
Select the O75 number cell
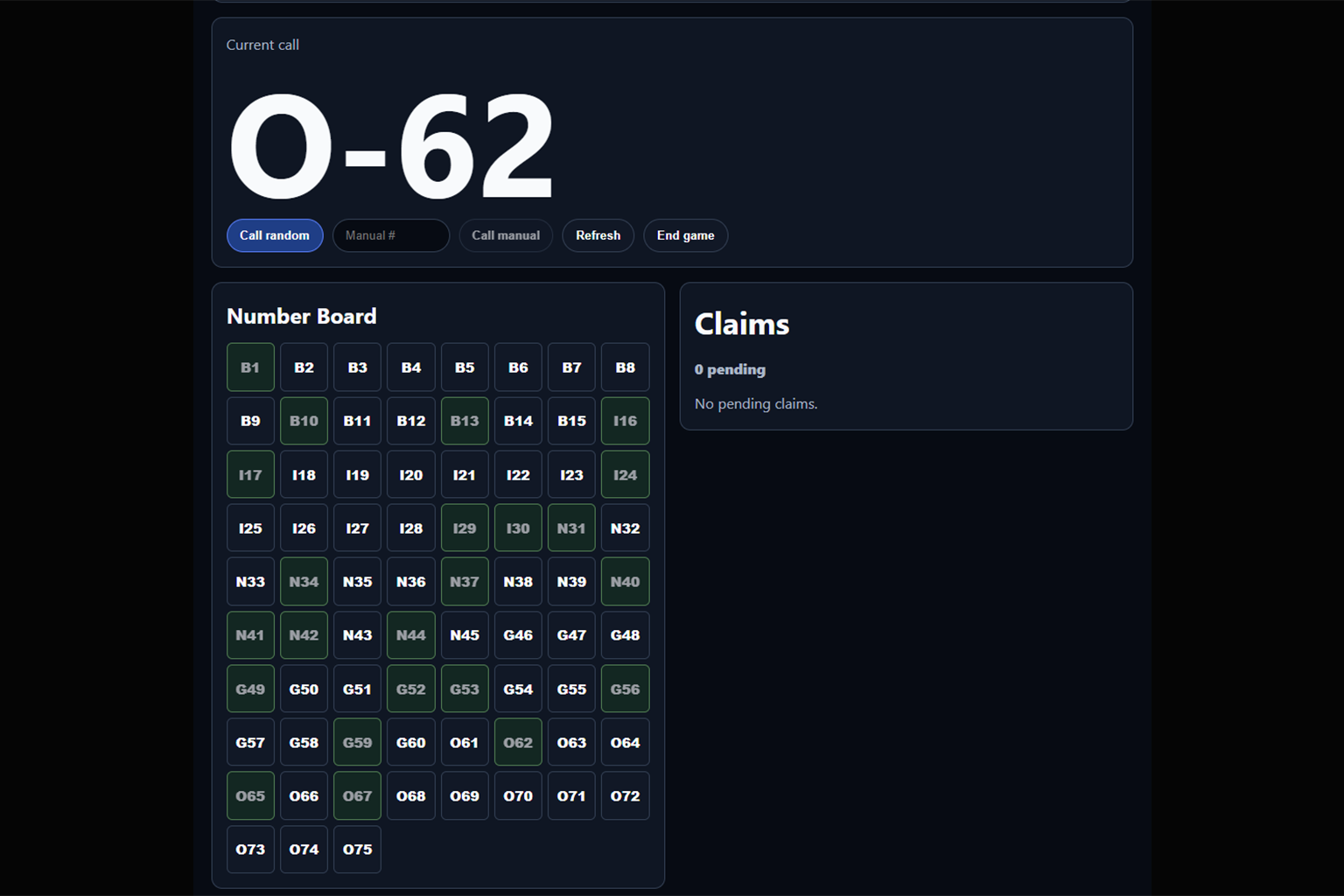click(357, 849)
